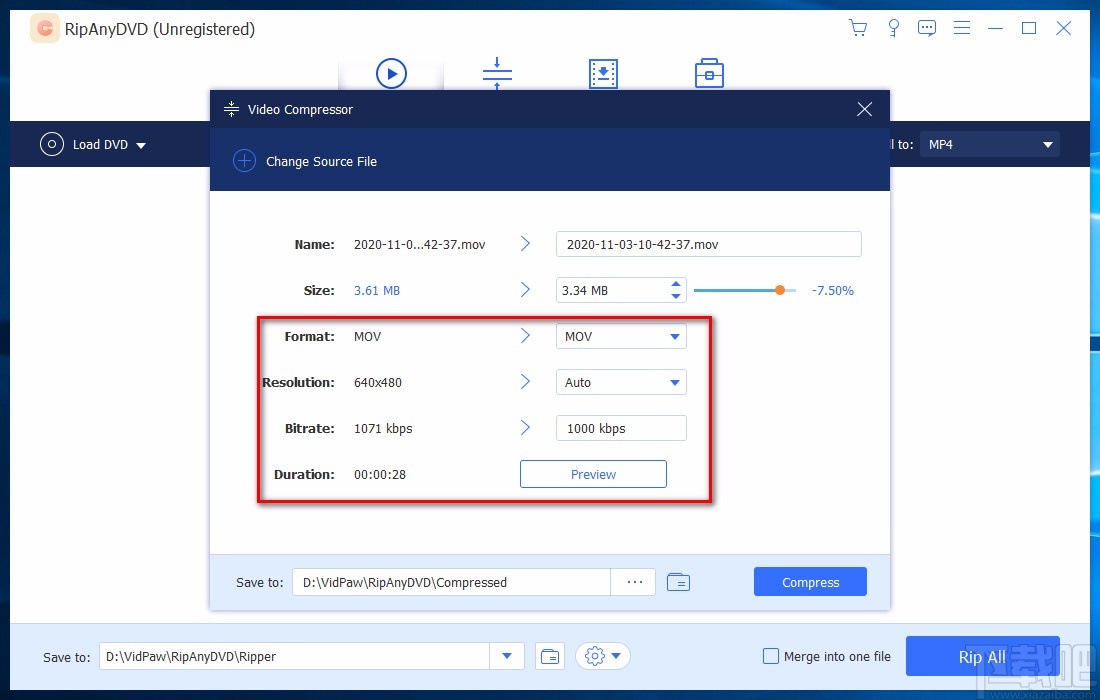Open the hamburger menu icon

[x=962, y=28]
